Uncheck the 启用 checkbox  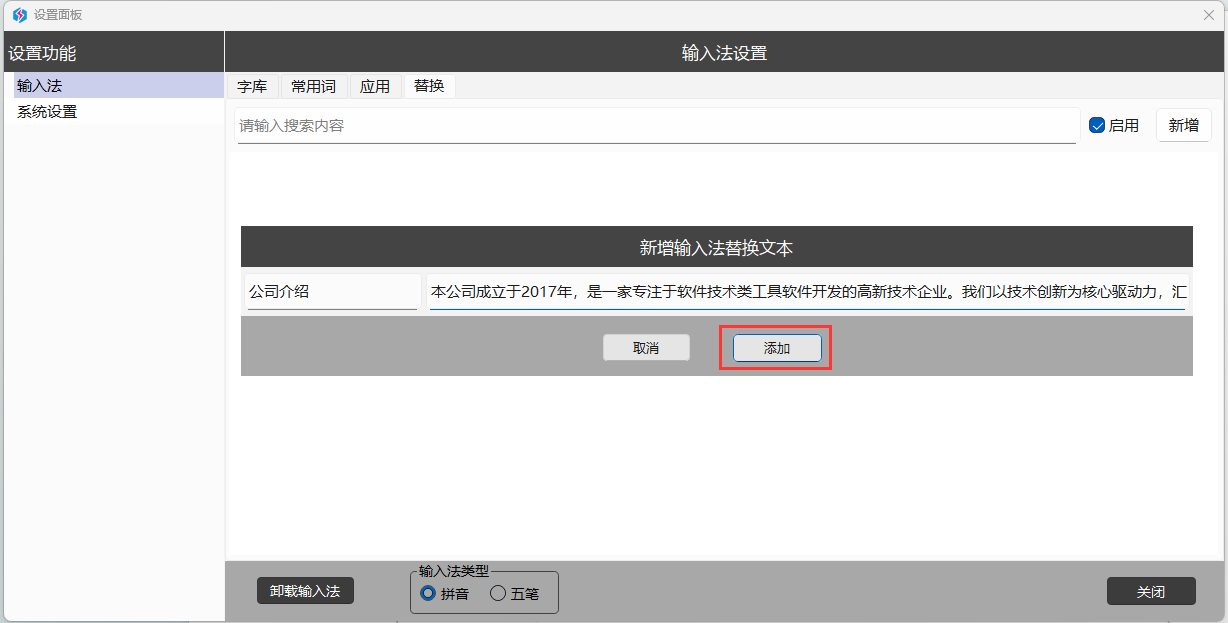[1097, 126]
